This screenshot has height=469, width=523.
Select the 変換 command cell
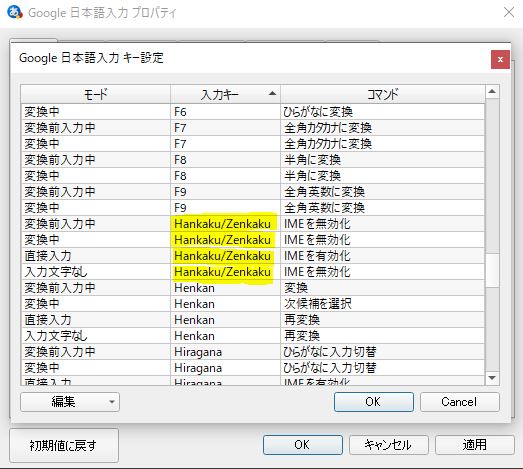click(383, 288)
